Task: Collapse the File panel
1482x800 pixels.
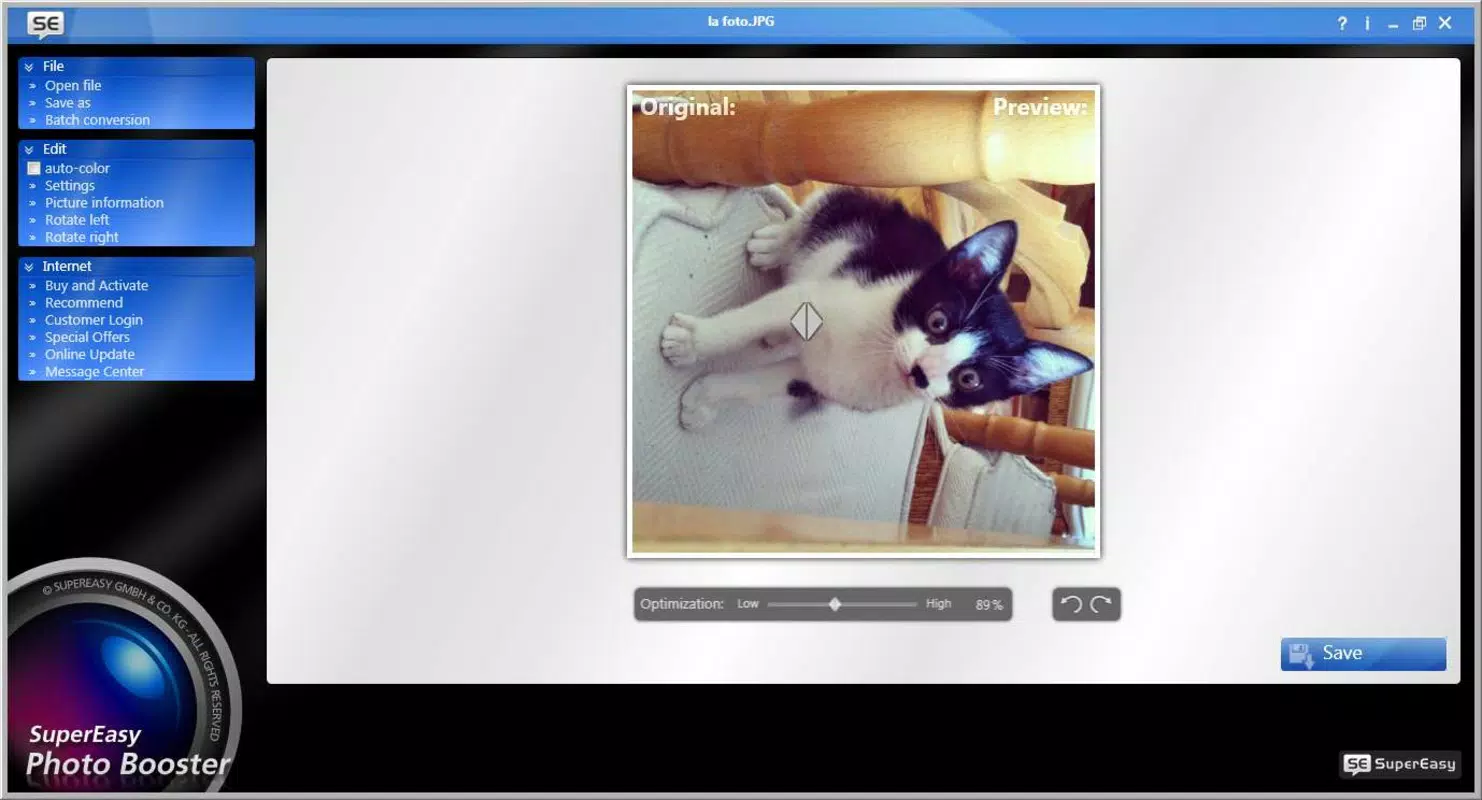Action: point(29,67)
